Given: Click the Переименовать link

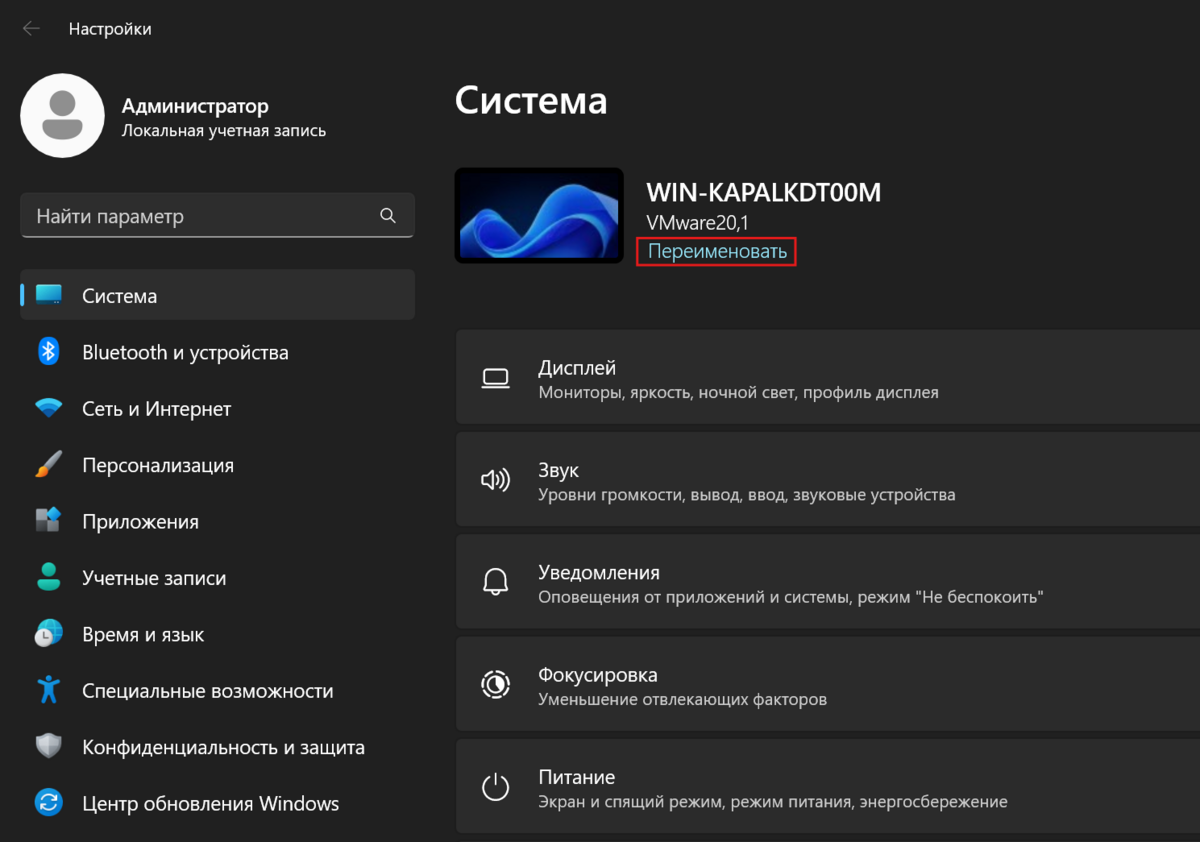Looking at the screenshot, I should click(x=717, y=252).
